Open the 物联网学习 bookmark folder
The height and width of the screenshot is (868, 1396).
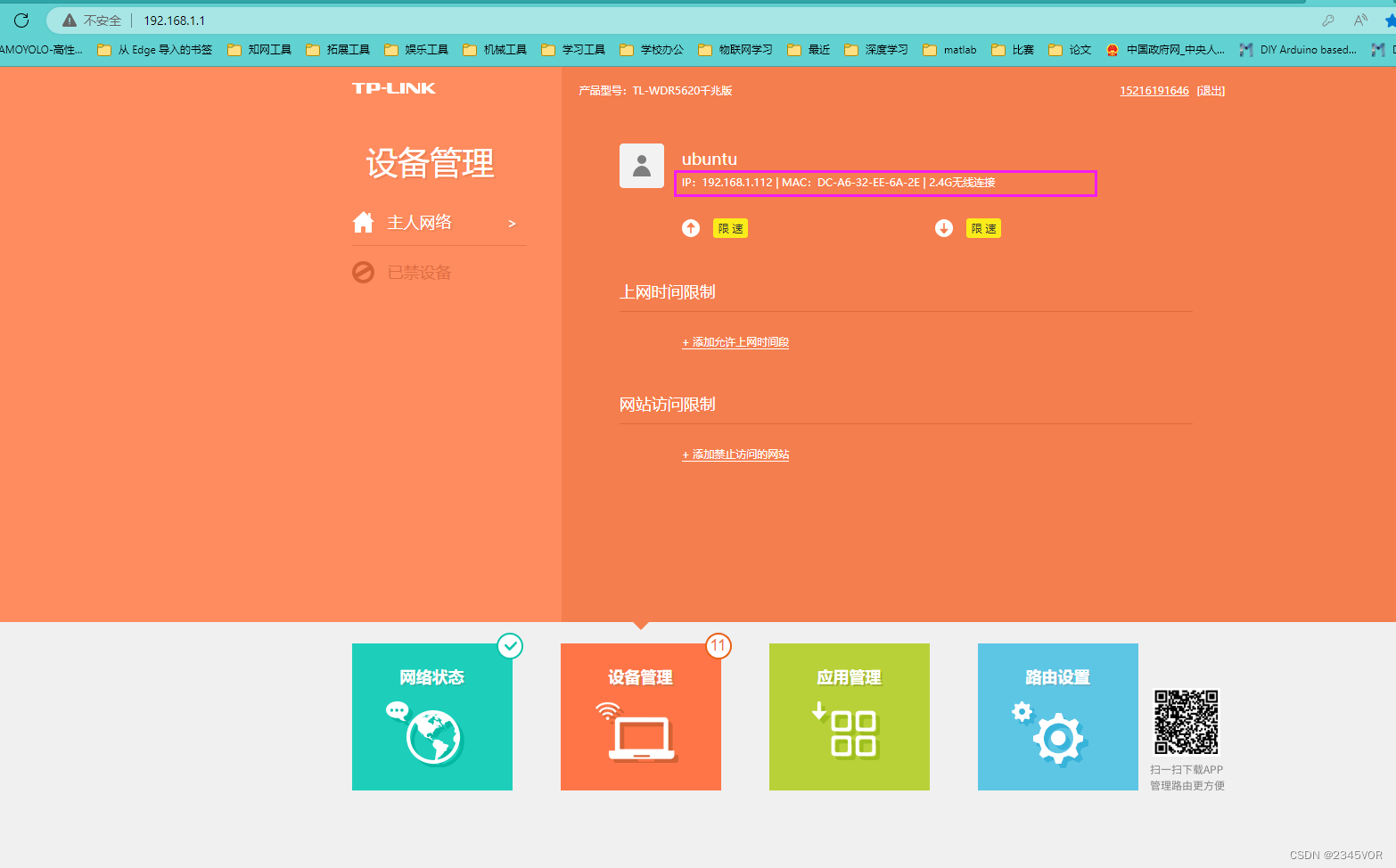pyautogui.click(x=735, y=50)
